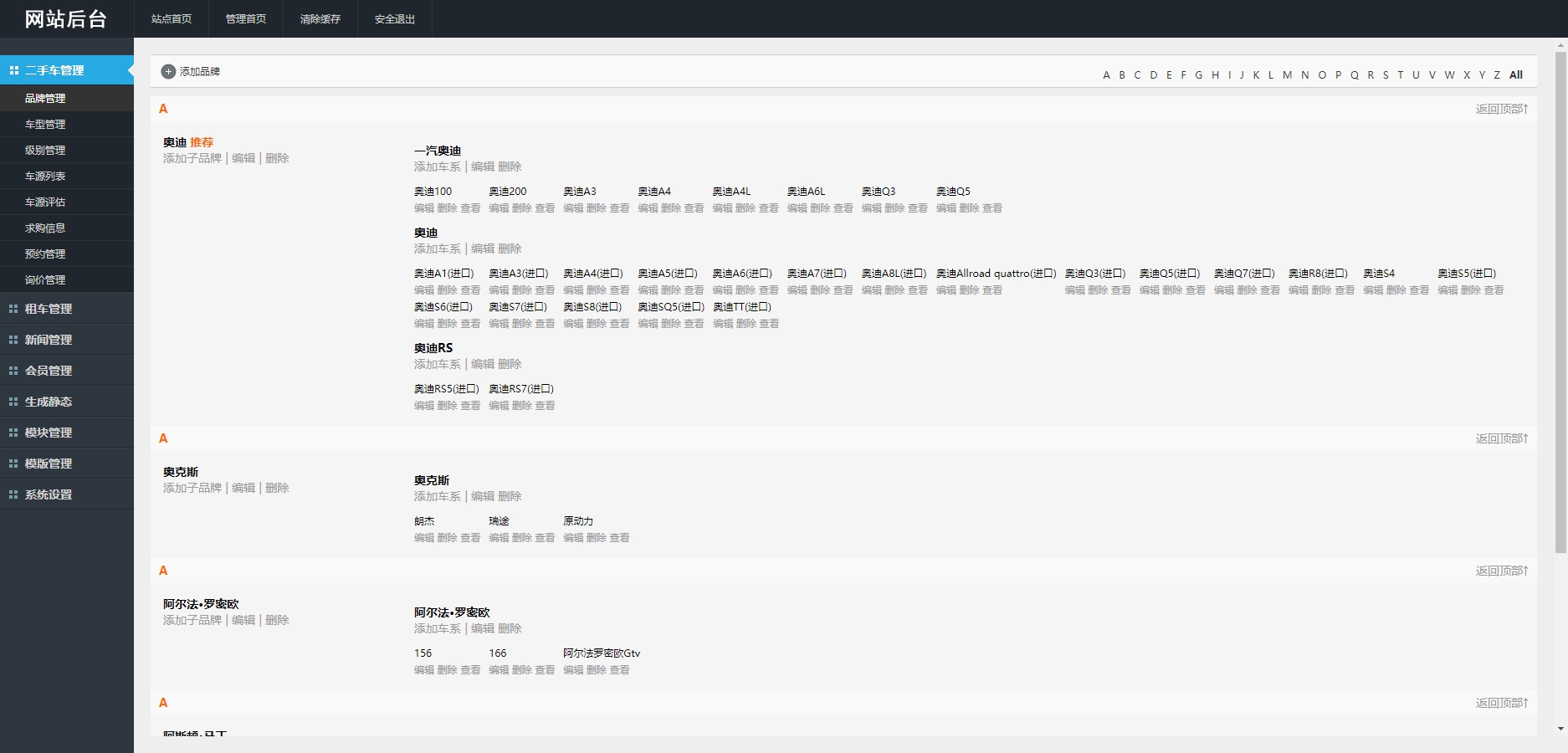Expand the 租车管理 sidebar section
The width and height of the screenshot is (1568, 753).
67,309
